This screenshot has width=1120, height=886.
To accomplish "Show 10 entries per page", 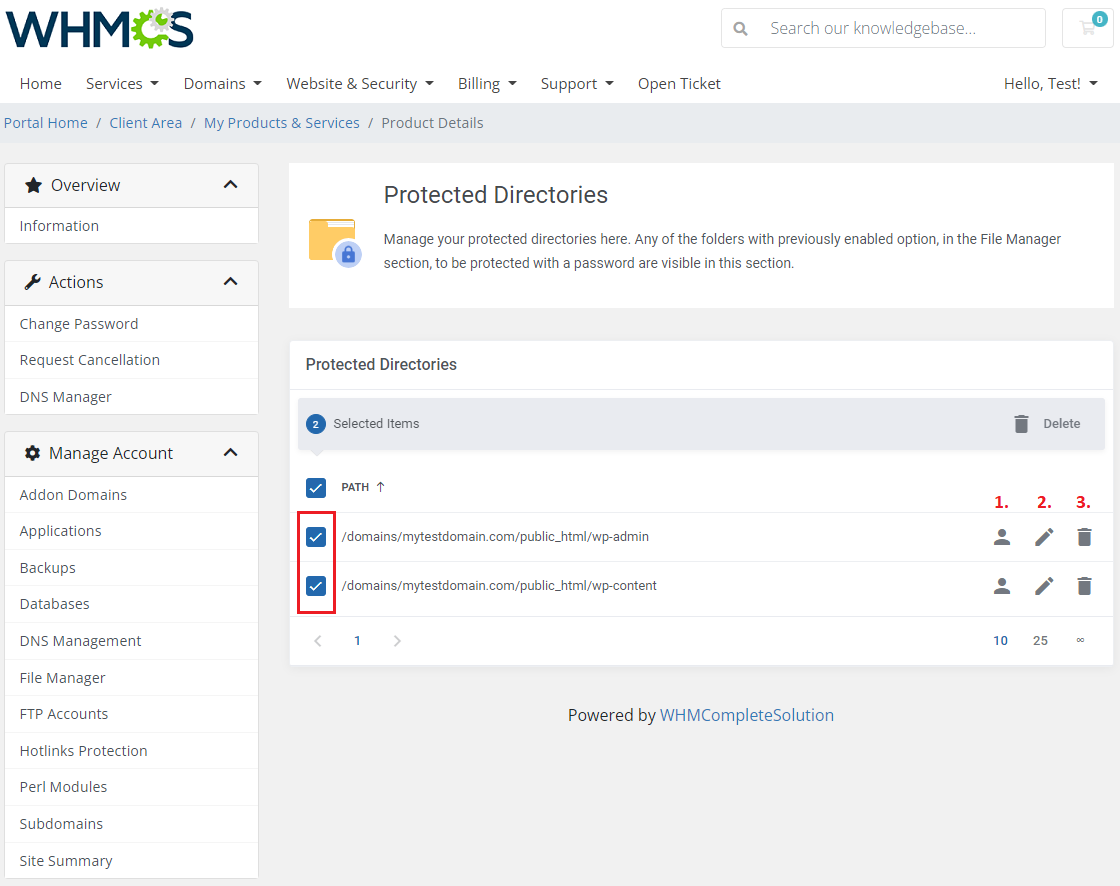I will (x=1000, y=640).
